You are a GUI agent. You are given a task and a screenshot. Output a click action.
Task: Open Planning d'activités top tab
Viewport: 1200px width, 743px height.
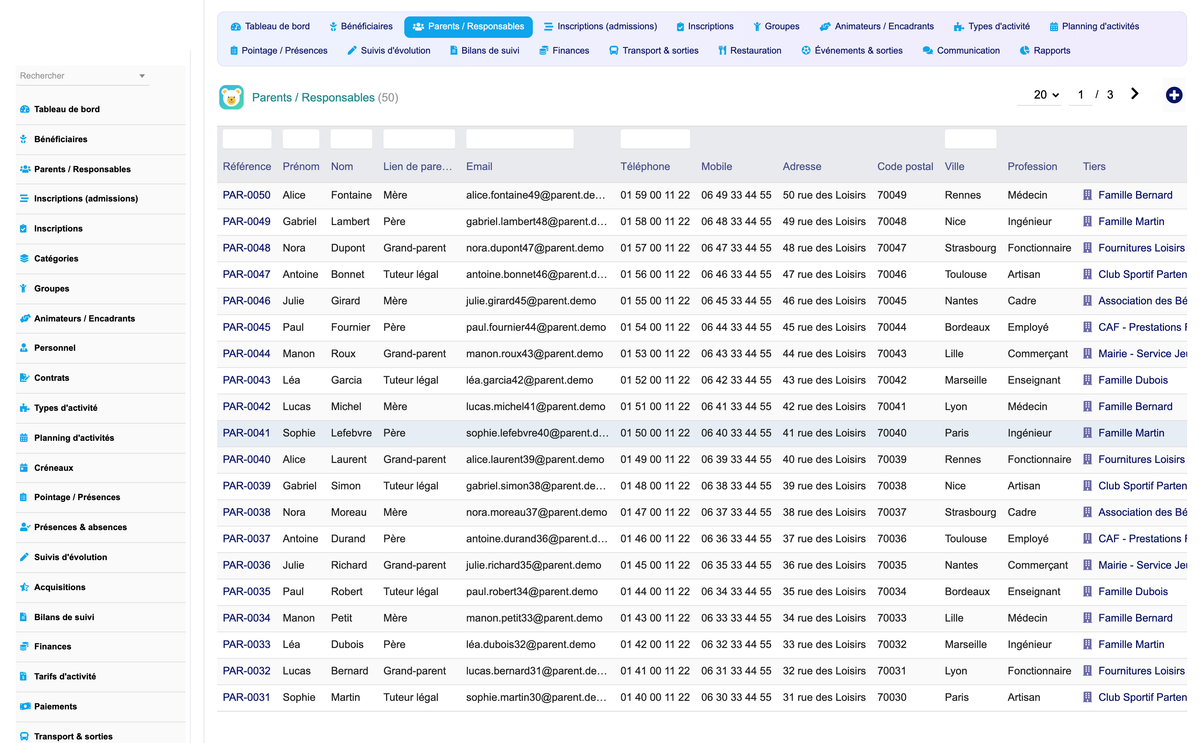1094,26
